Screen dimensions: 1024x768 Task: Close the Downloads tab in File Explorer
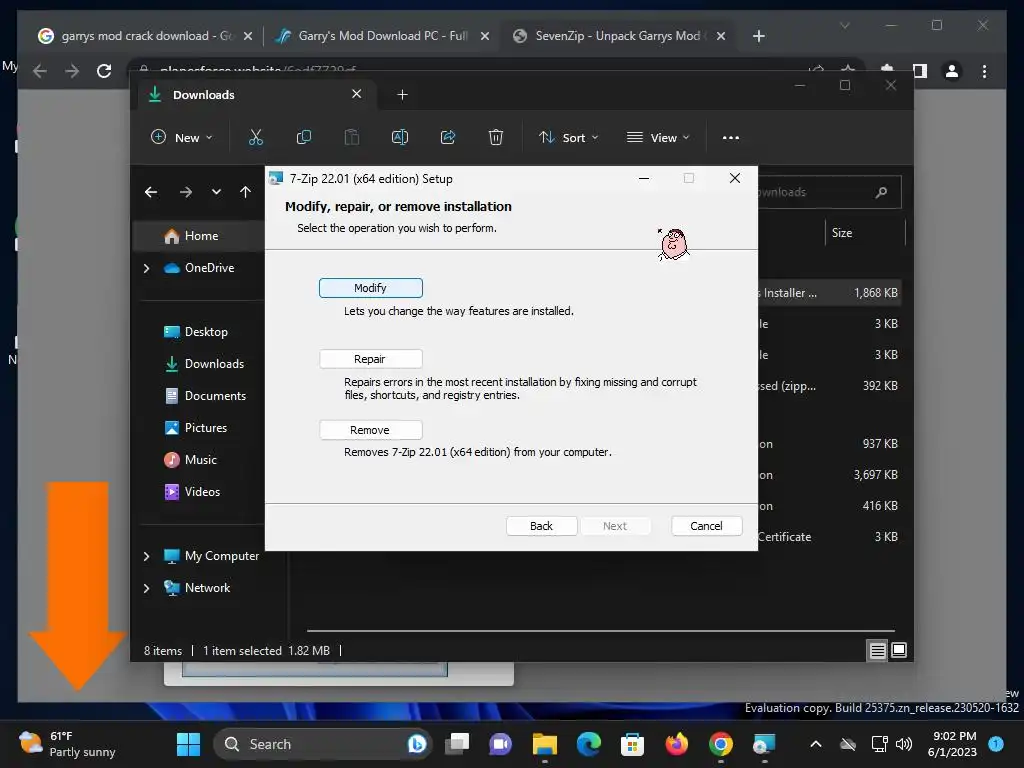point(357,94)
